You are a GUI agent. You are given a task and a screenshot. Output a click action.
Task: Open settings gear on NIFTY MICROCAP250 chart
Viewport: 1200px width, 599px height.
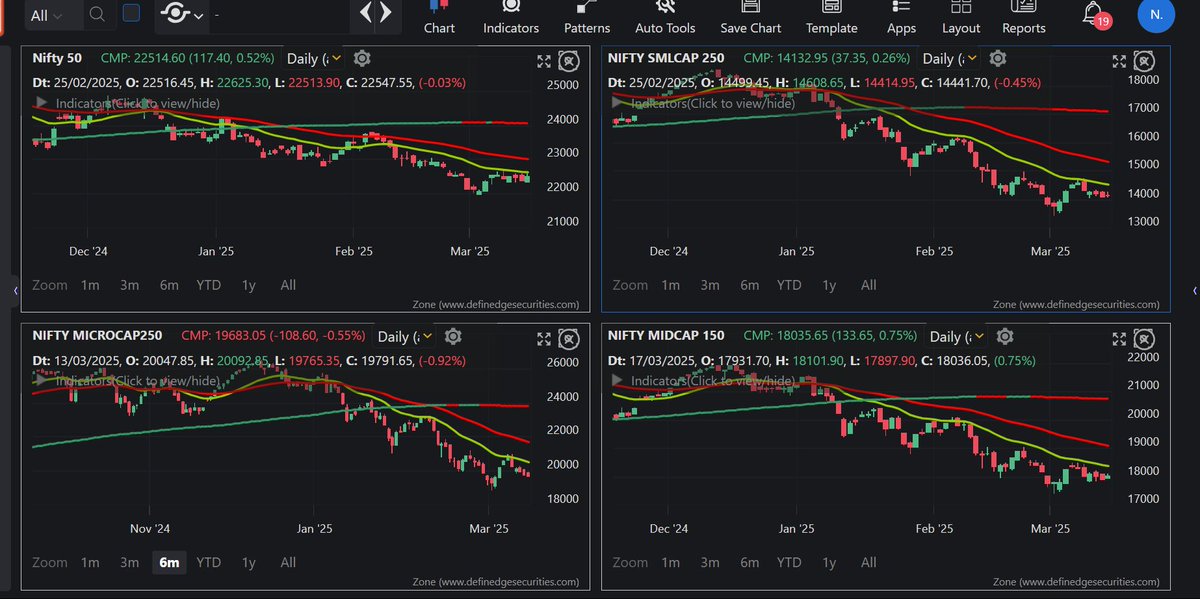pyautogui.click(x=453, y=336)
